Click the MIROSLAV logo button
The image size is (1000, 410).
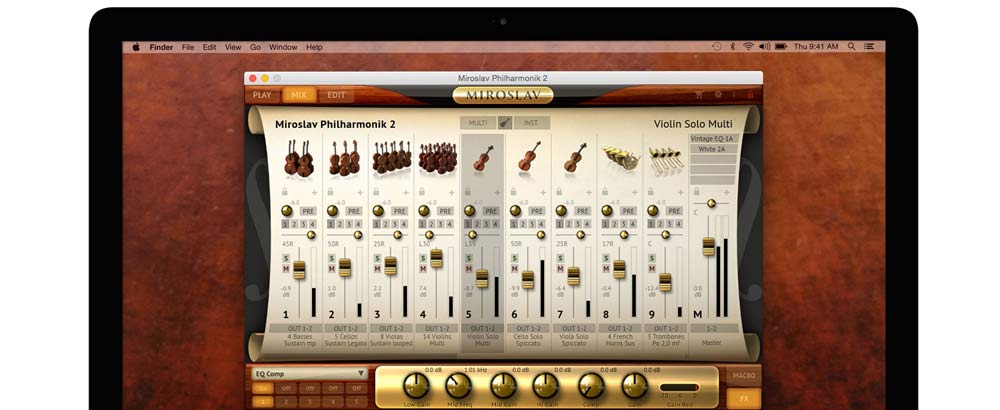[x=503, y=96]
